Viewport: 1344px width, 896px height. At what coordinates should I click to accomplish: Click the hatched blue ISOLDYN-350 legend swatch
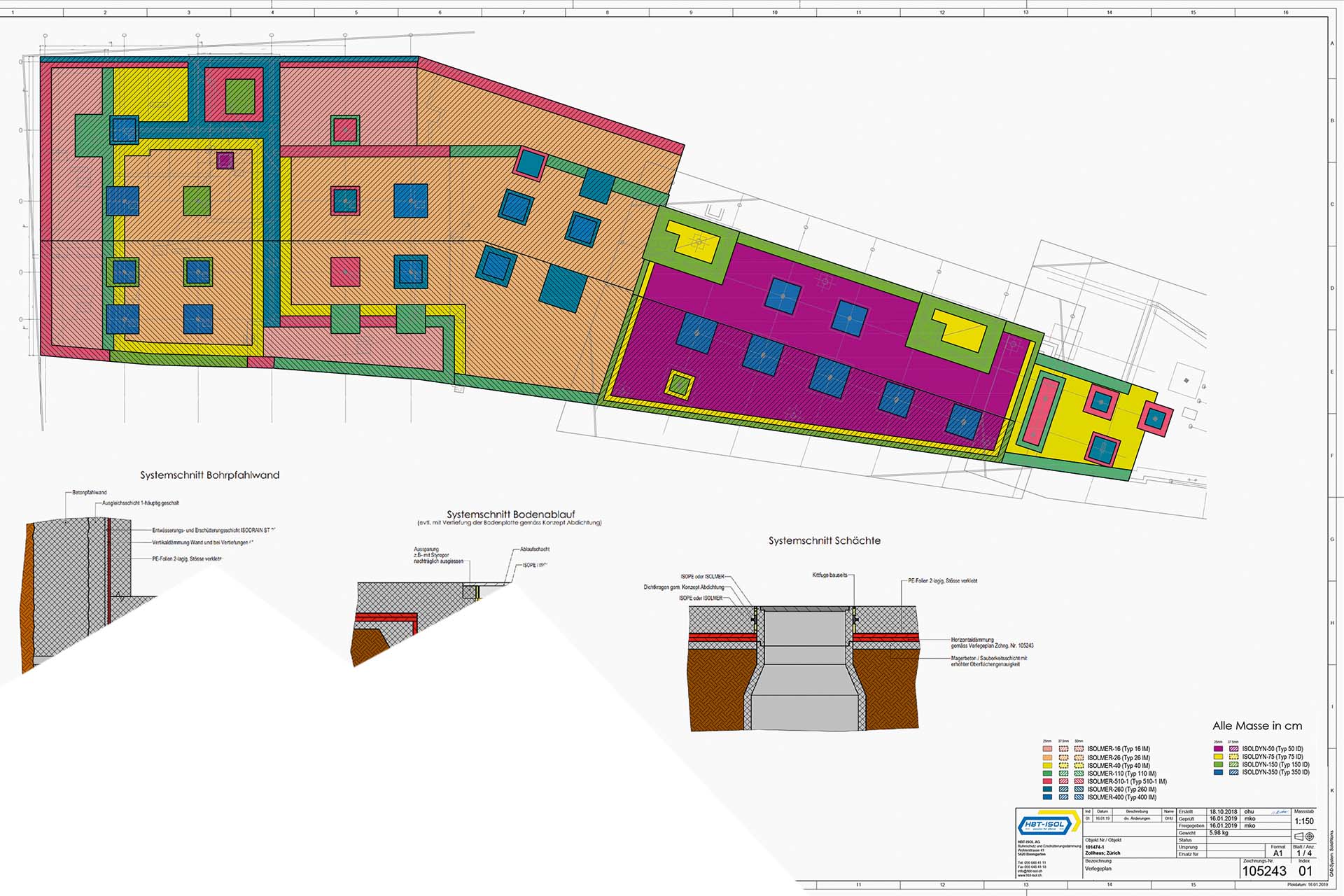click(x=1233, y=772)
